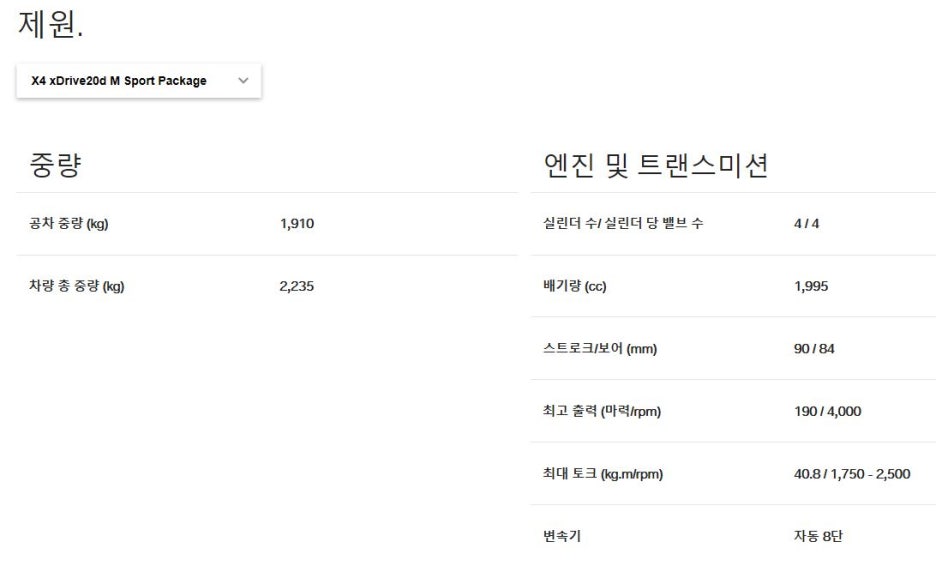Click the 차량 총 중량 (kg) label
This screenshot has width=936, height=566.
76,286
